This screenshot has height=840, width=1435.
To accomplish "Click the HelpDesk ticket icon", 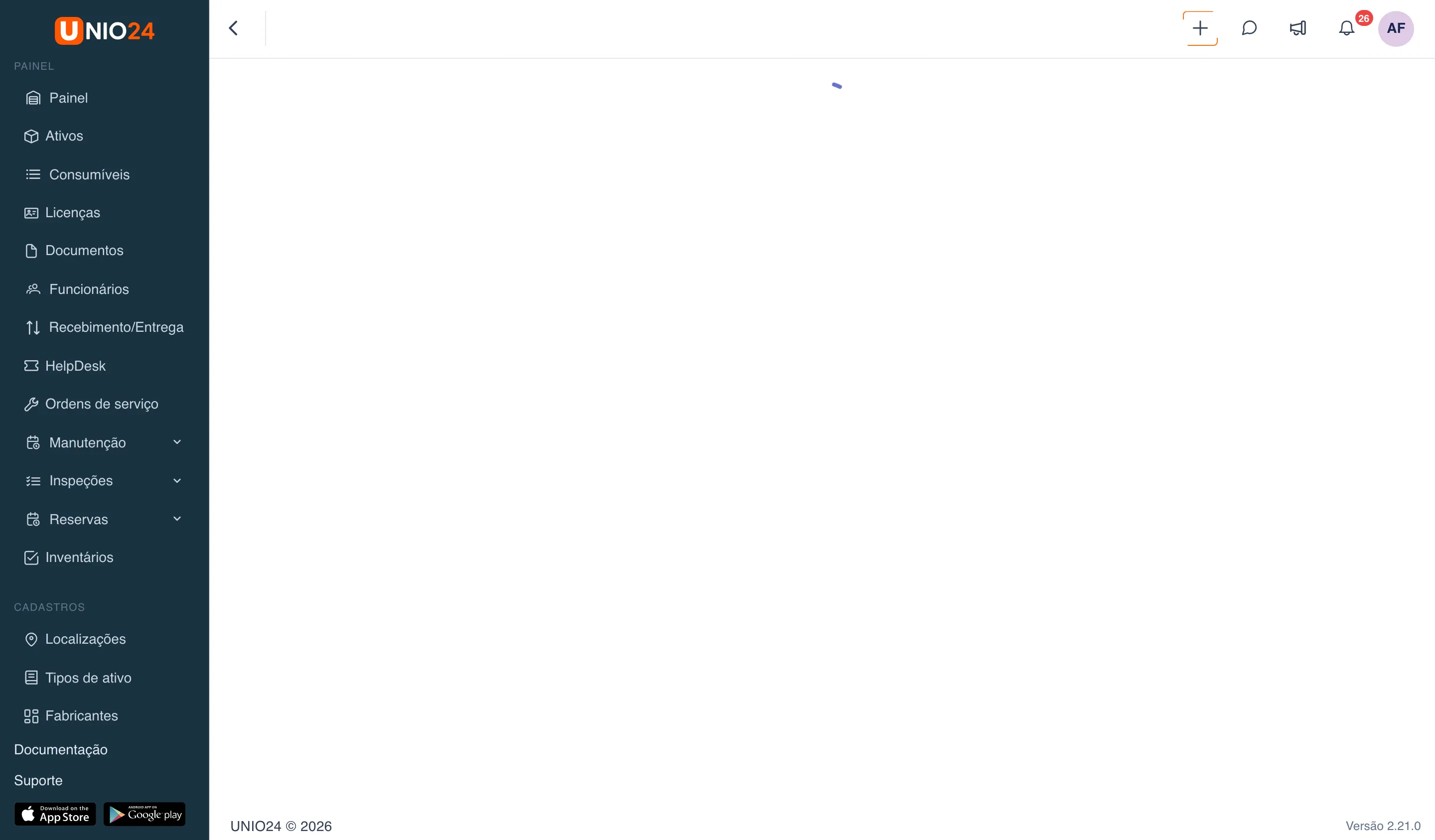I will (31, 366).
